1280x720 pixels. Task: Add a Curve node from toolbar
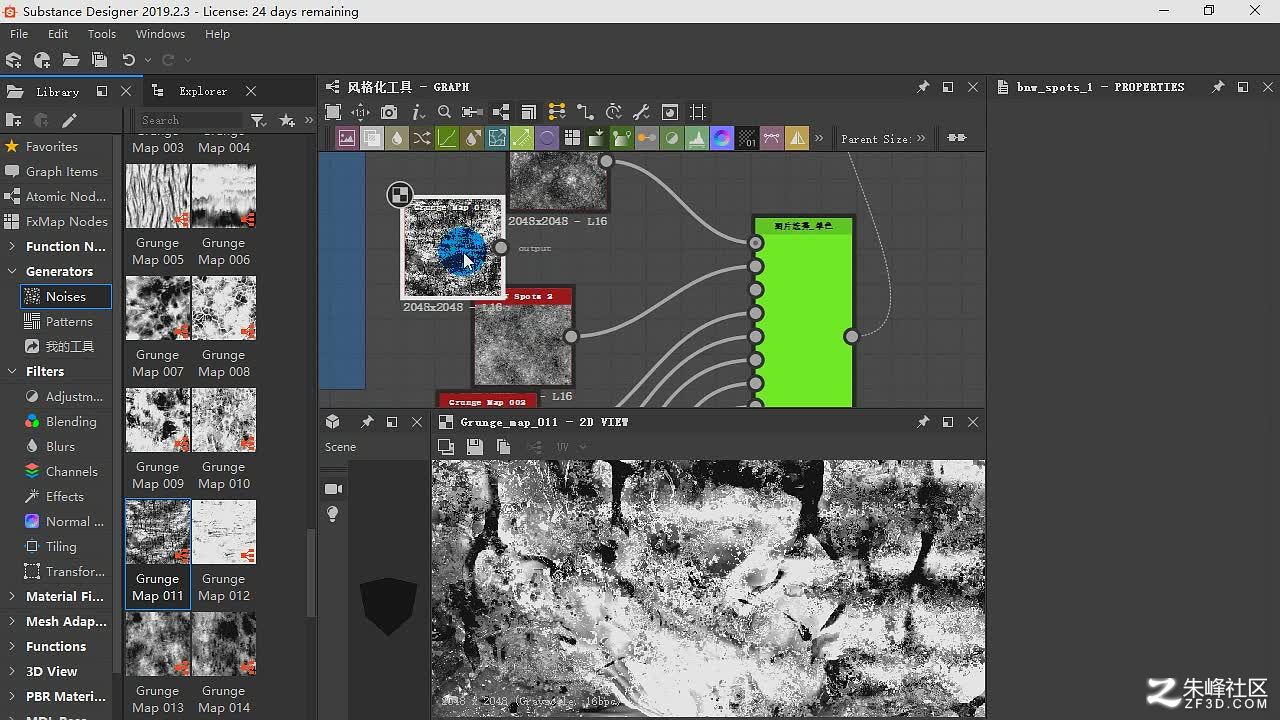[x=447, y=138]
